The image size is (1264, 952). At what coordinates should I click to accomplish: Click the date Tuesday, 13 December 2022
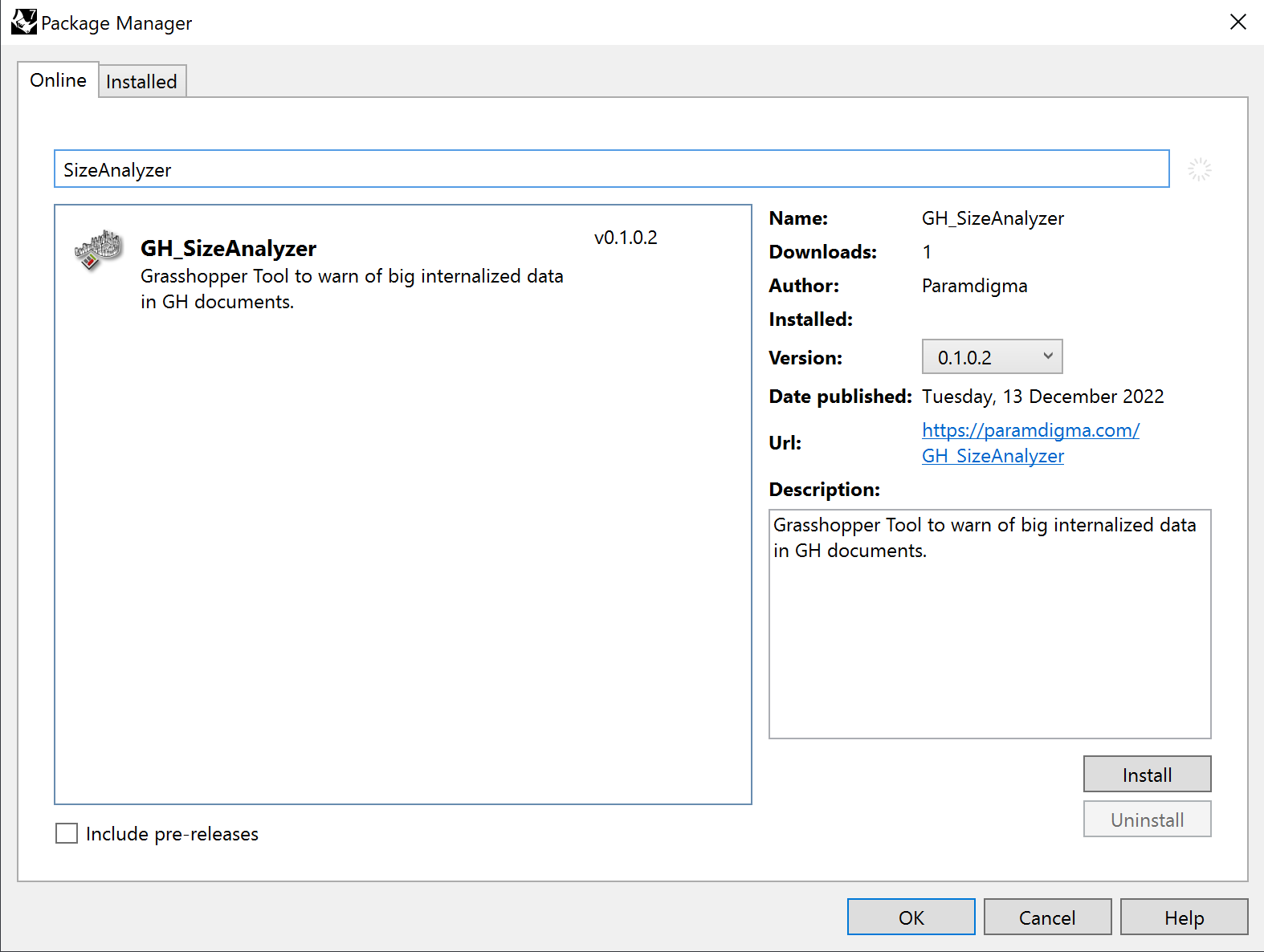[x=1042, y=397]
